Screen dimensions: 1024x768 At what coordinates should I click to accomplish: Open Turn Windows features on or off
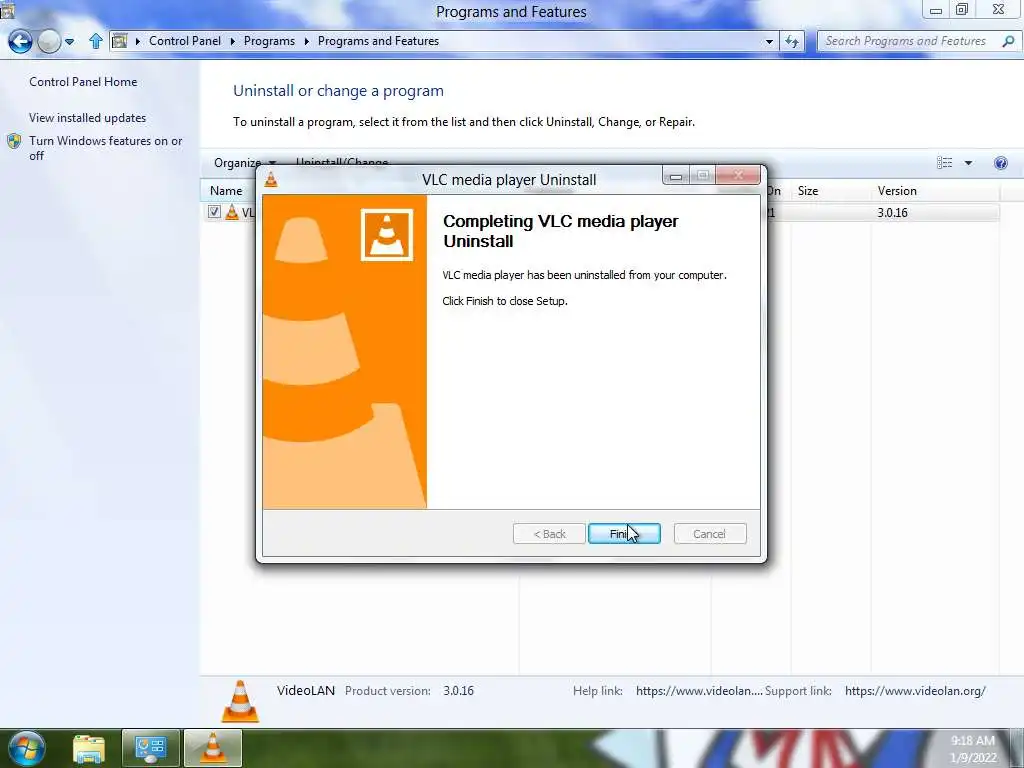106,148
